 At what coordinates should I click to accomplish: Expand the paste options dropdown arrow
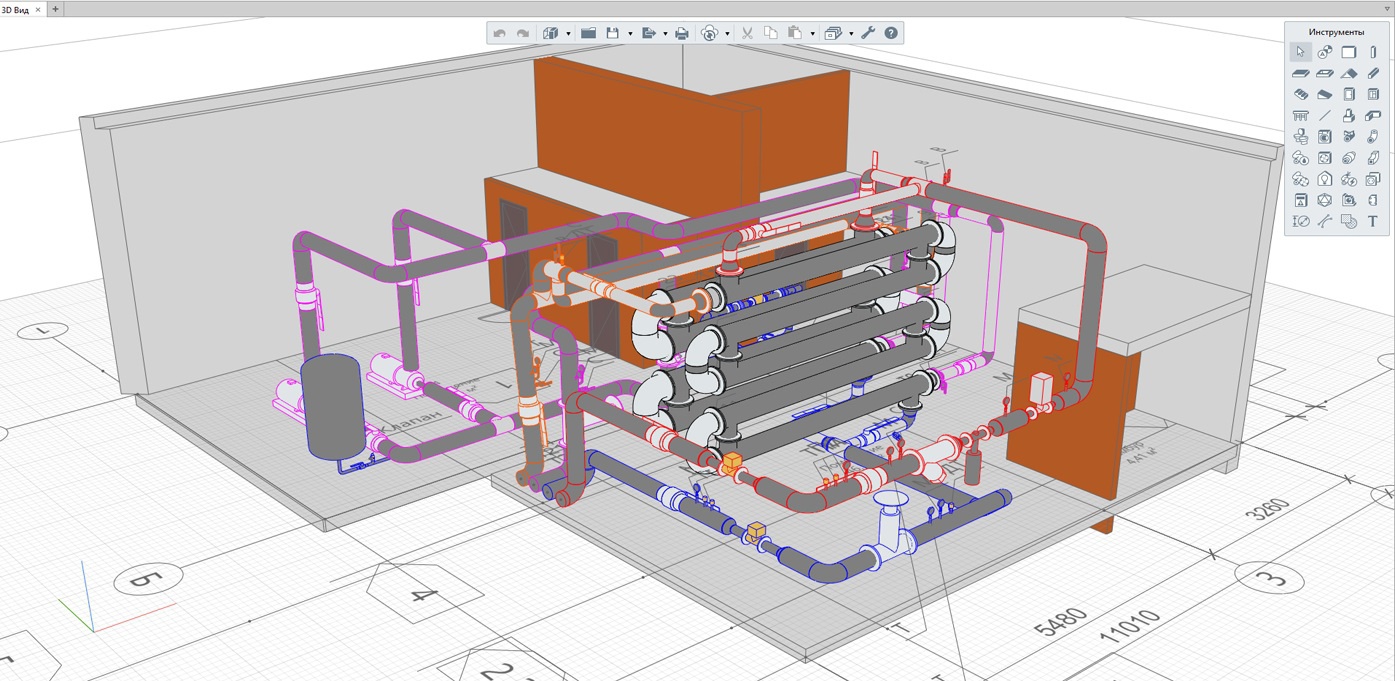[812, 34]
